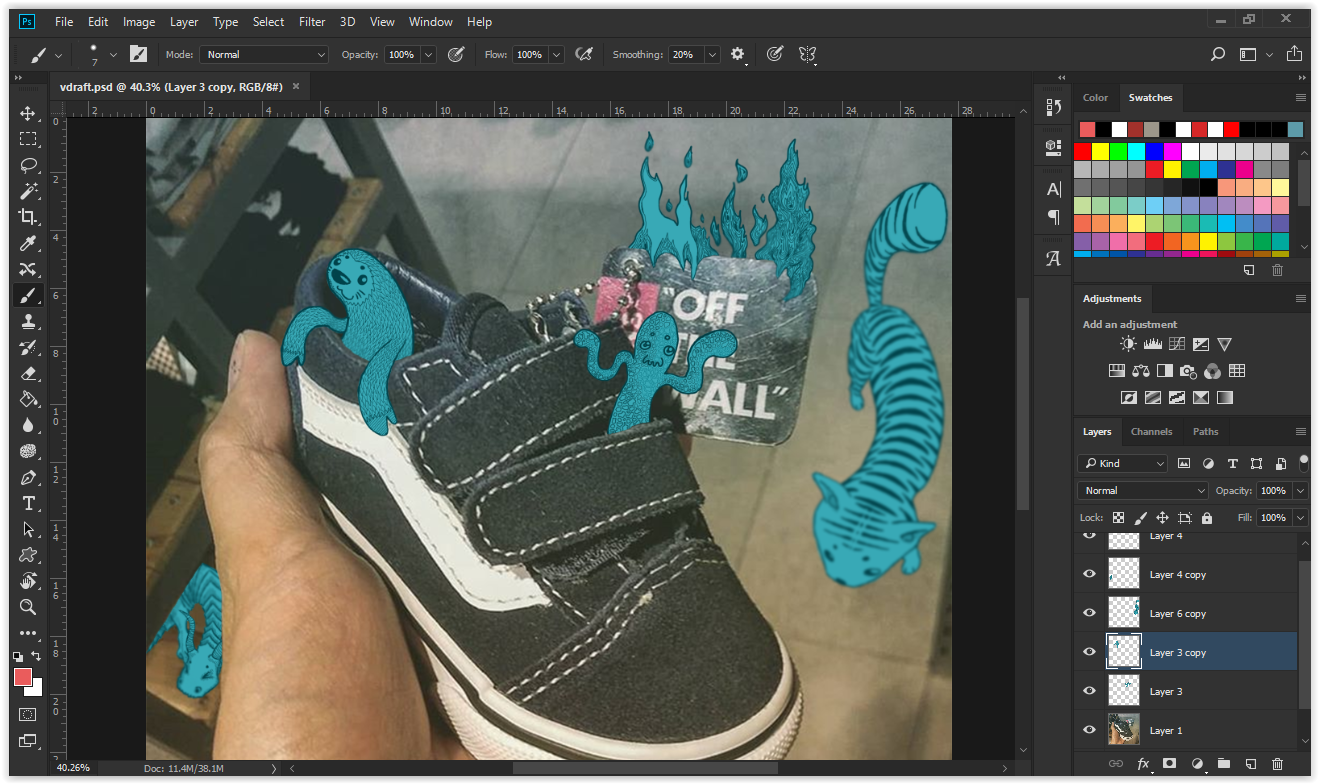Select the Clone Stamp tool

pos(28,321)
